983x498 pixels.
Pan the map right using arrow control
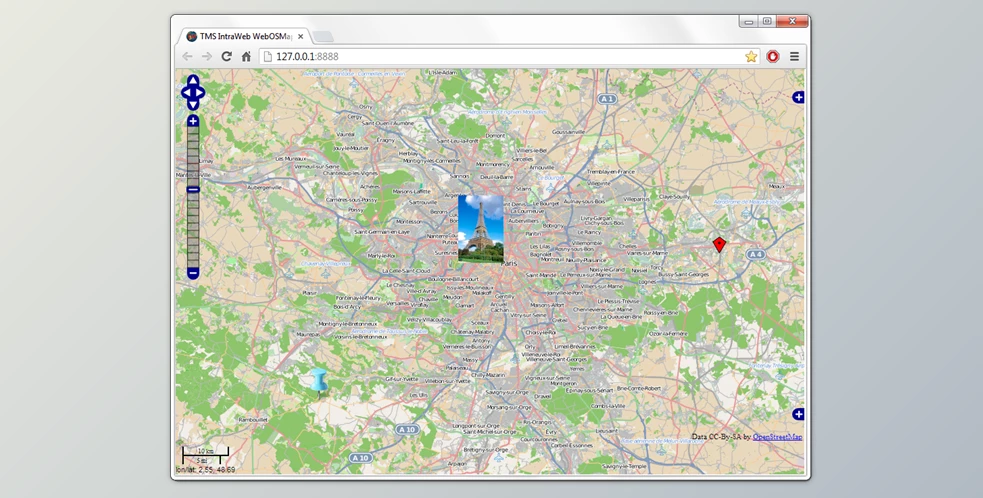[x=201, y=93]
